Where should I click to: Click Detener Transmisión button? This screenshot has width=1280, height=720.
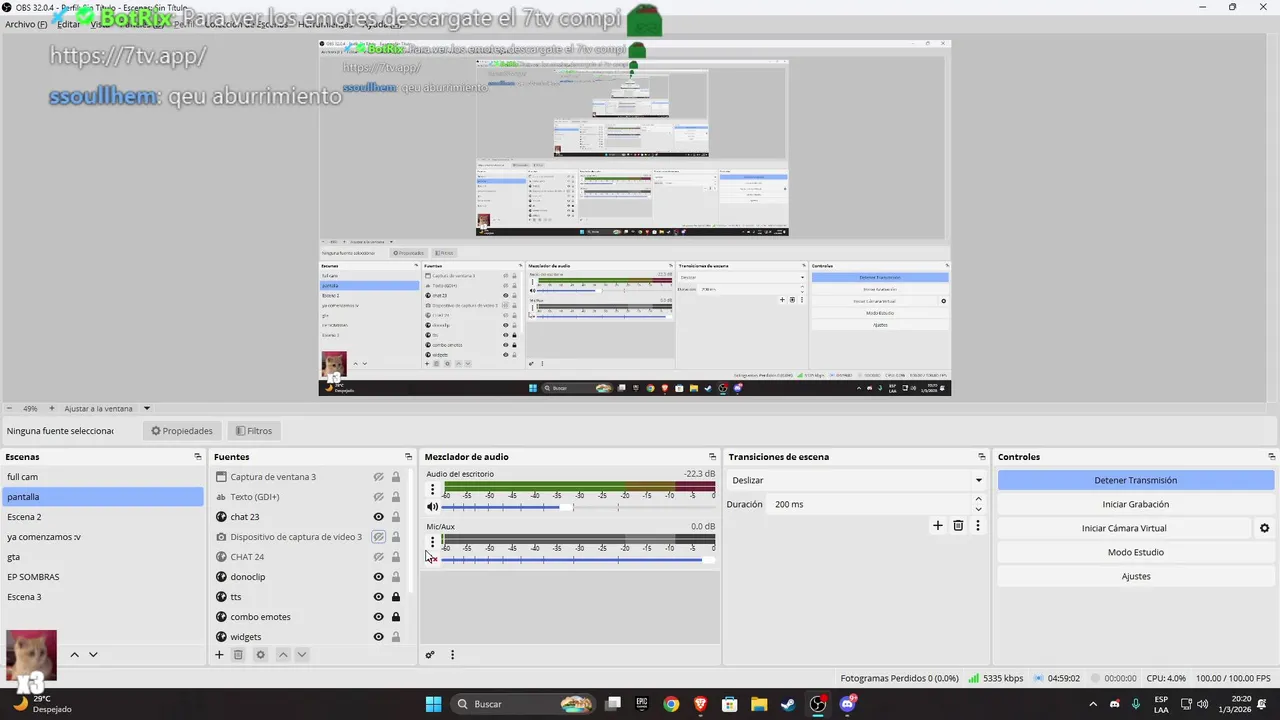[x=1135, y=480]
